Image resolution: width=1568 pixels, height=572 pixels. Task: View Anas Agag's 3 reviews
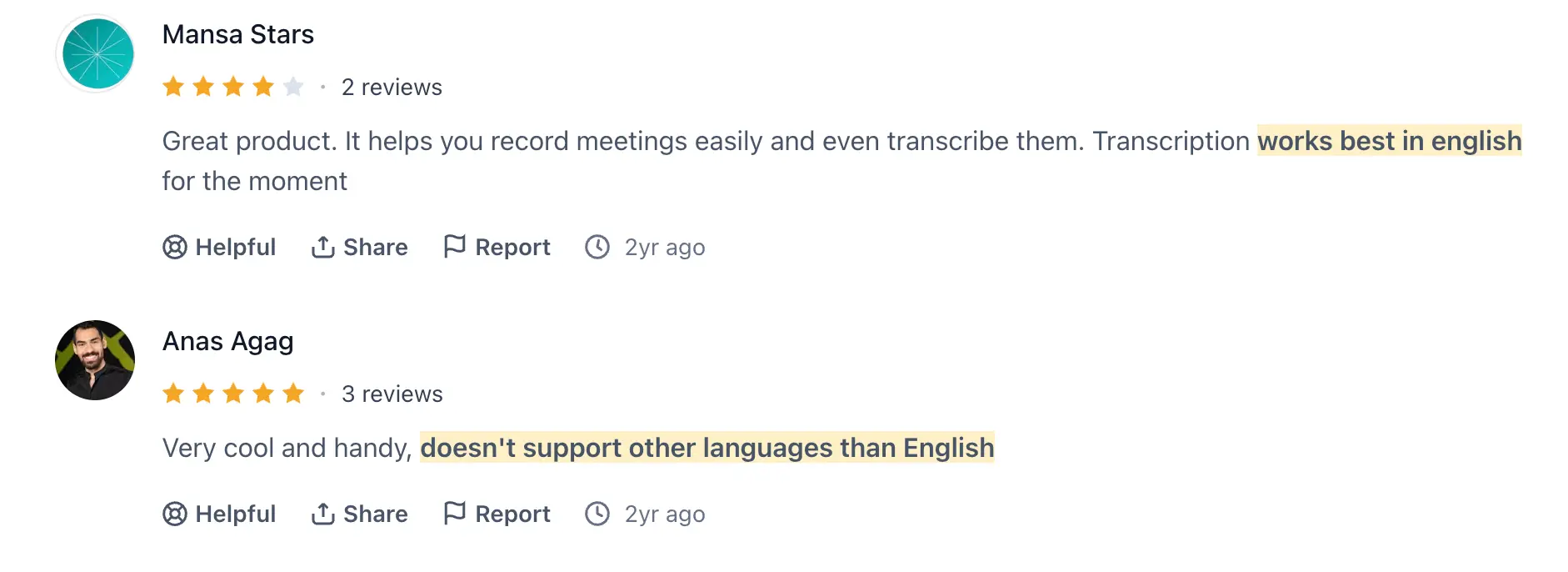tap(392, 394)
